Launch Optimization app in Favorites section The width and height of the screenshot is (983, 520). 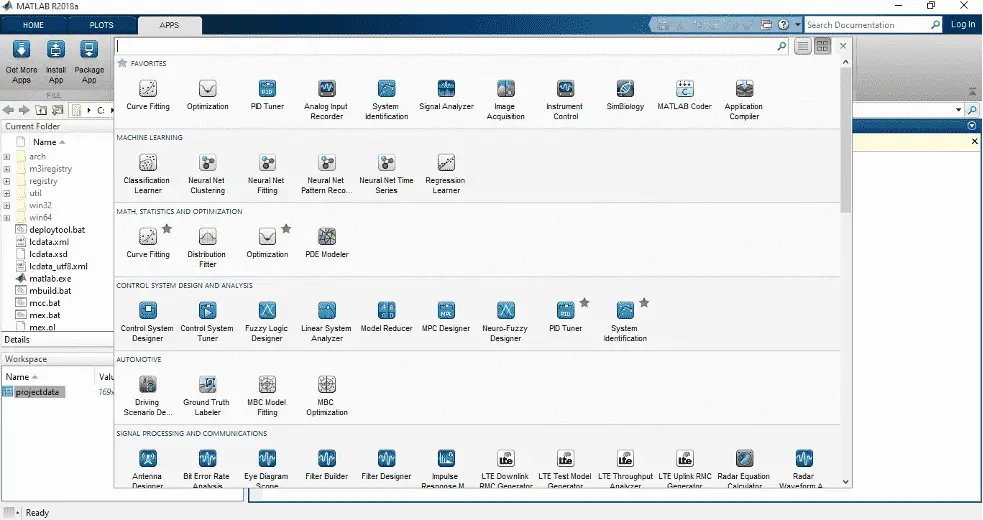208,95
